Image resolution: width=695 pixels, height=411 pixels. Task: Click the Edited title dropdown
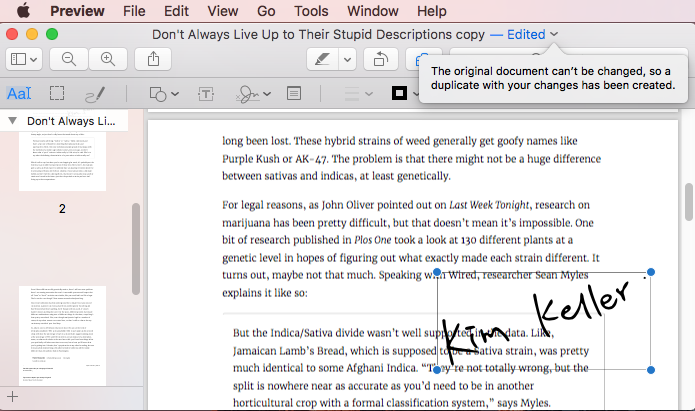pyautogui.click(x=524, y=34)
